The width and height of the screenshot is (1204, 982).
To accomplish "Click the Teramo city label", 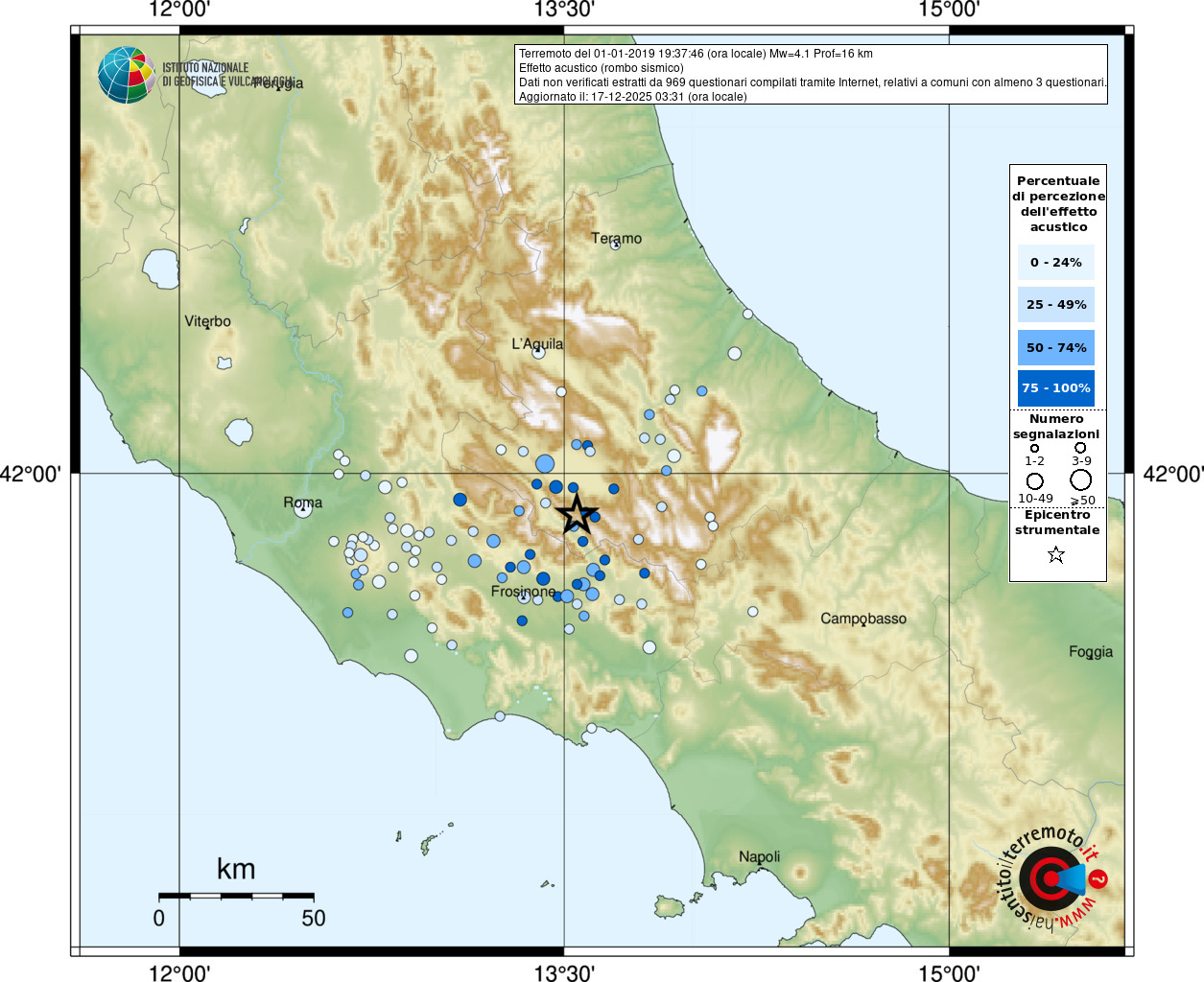I will pos(616,238).
